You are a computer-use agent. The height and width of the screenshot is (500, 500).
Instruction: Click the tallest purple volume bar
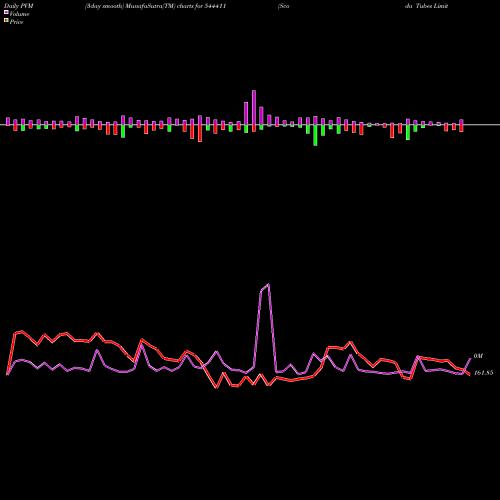click(x=254, y=108)
